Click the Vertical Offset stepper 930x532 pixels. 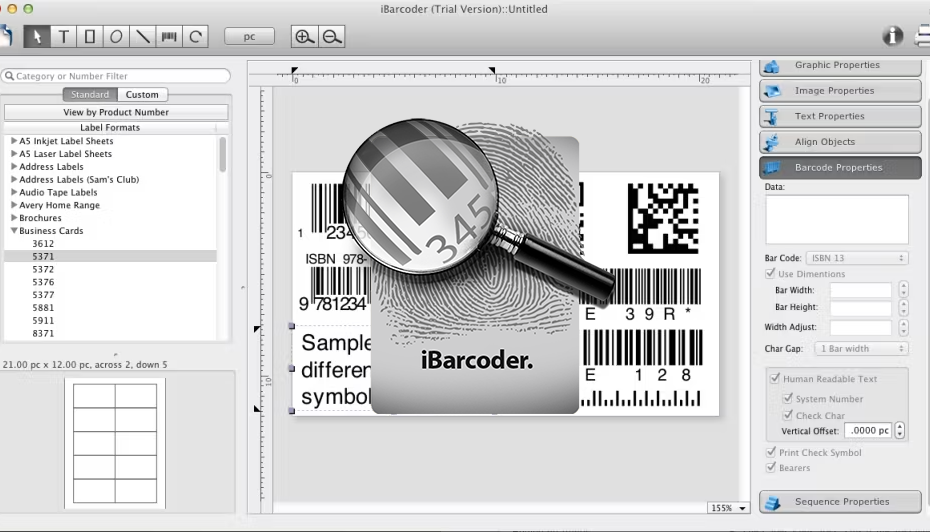pyautogui.click(x=900, y=431)
